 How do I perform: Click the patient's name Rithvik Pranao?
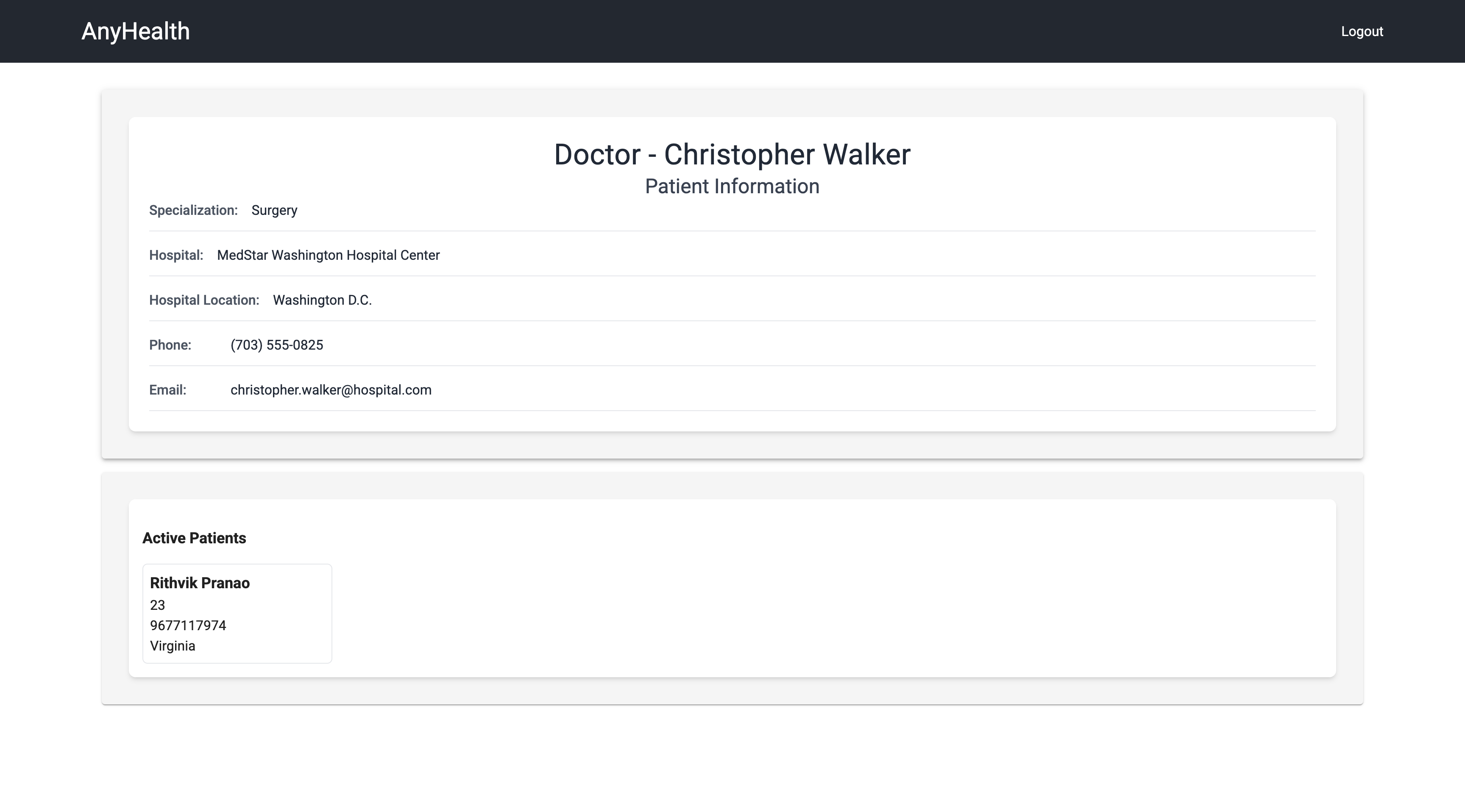click(x=200, y=583)
